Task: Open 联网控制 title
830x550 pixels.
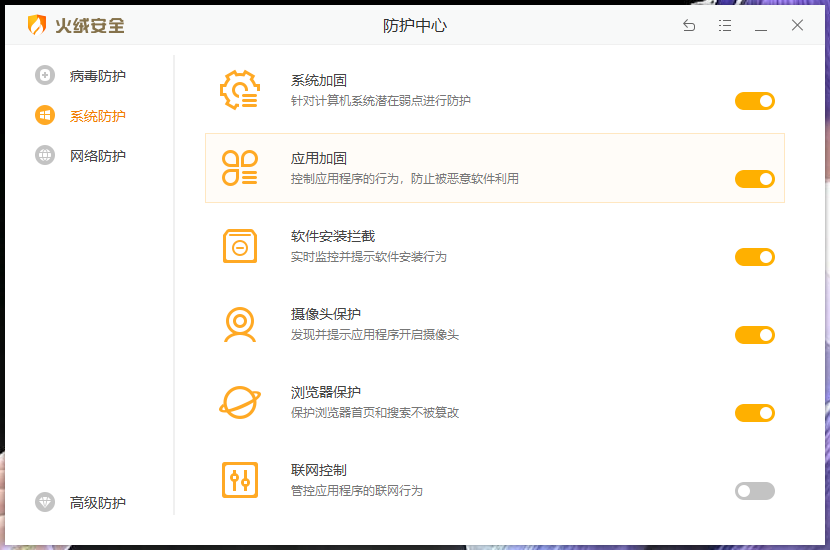Action: click(319, 470)
